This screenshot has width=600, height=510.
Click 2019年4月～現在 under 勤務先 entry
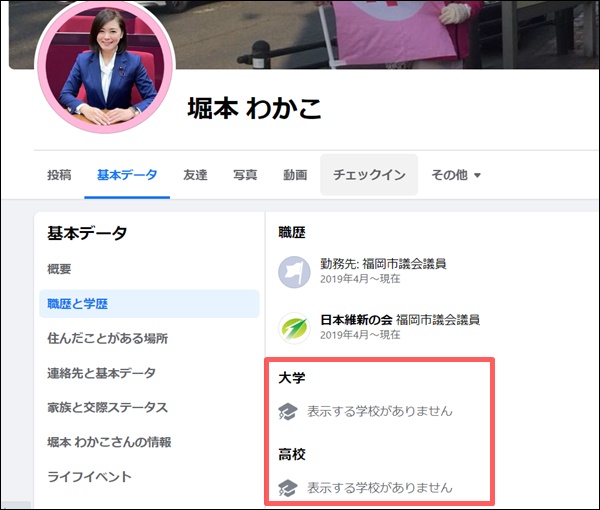tap(360, 279)
